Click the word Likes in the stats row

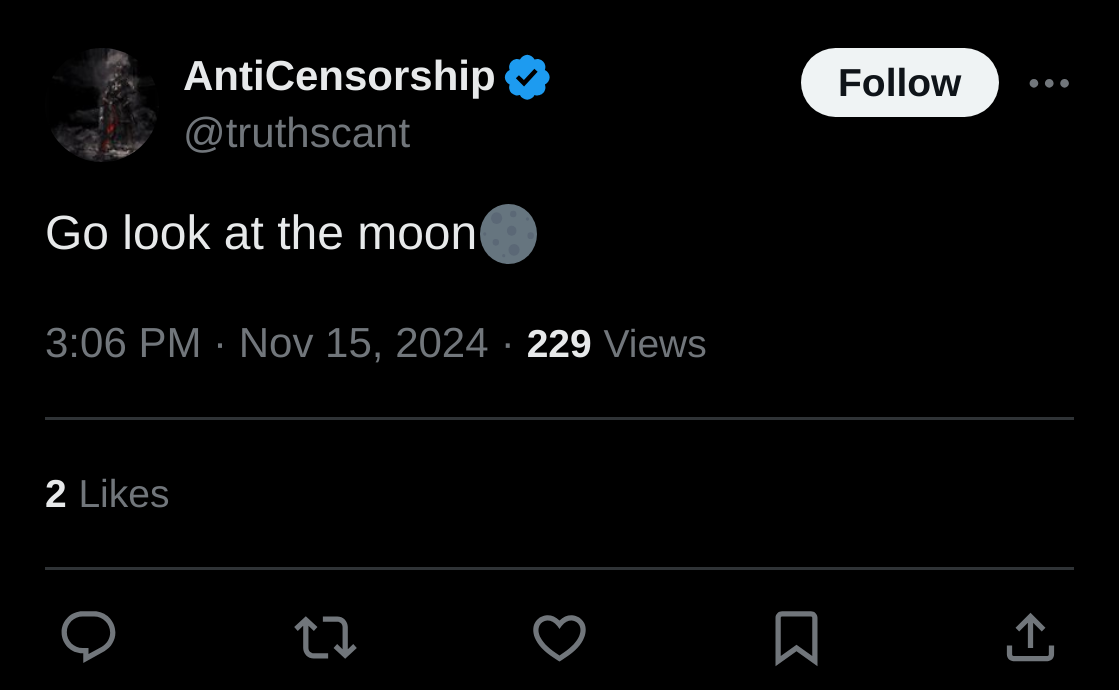click(124, 494)
